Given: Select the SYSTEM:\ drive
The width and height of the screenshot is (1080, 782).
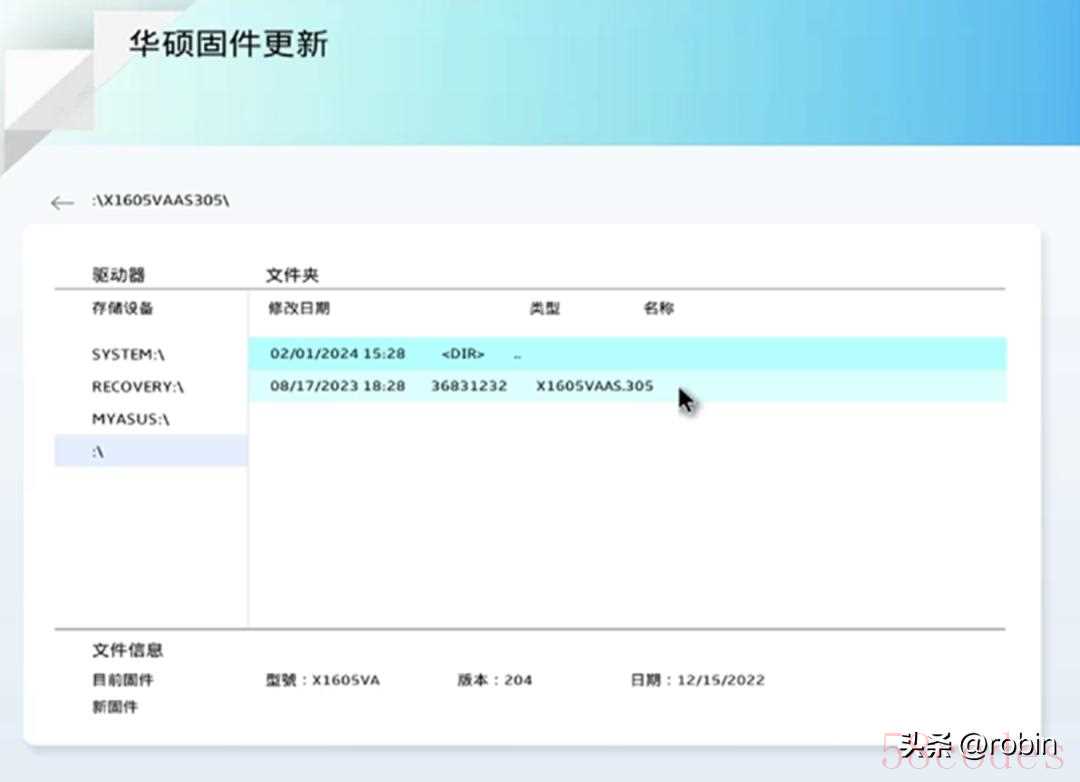Looking at the screenshot, I should point(127,355).
